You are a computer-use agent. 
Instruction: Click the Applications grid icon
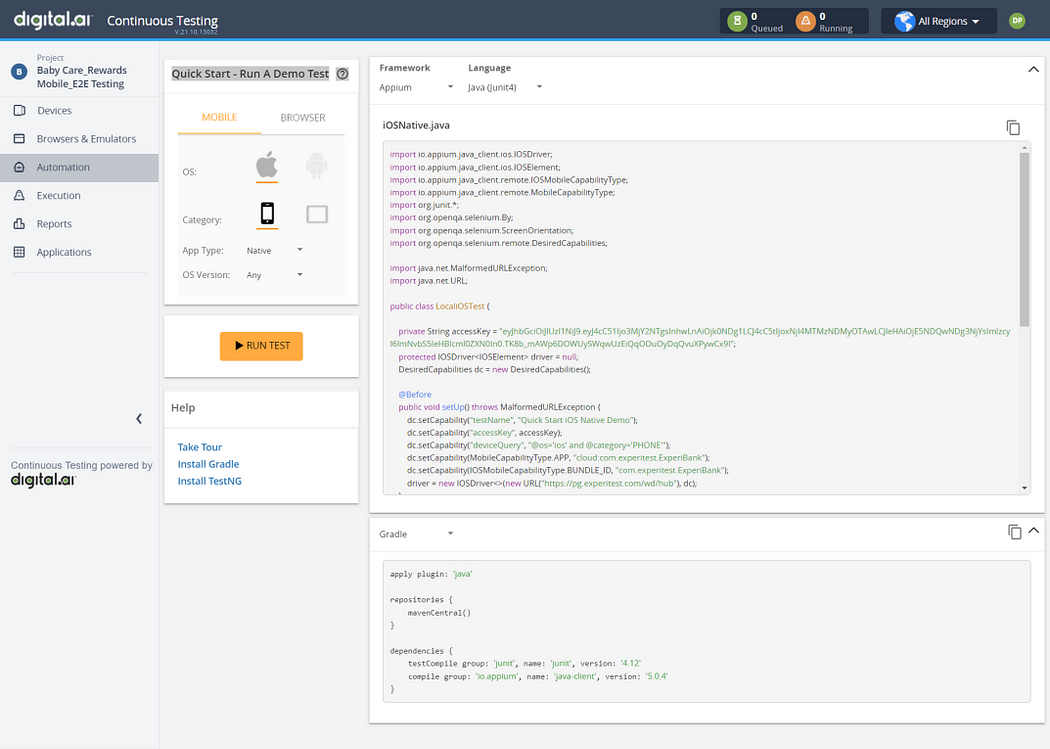(x=19, y=252)
